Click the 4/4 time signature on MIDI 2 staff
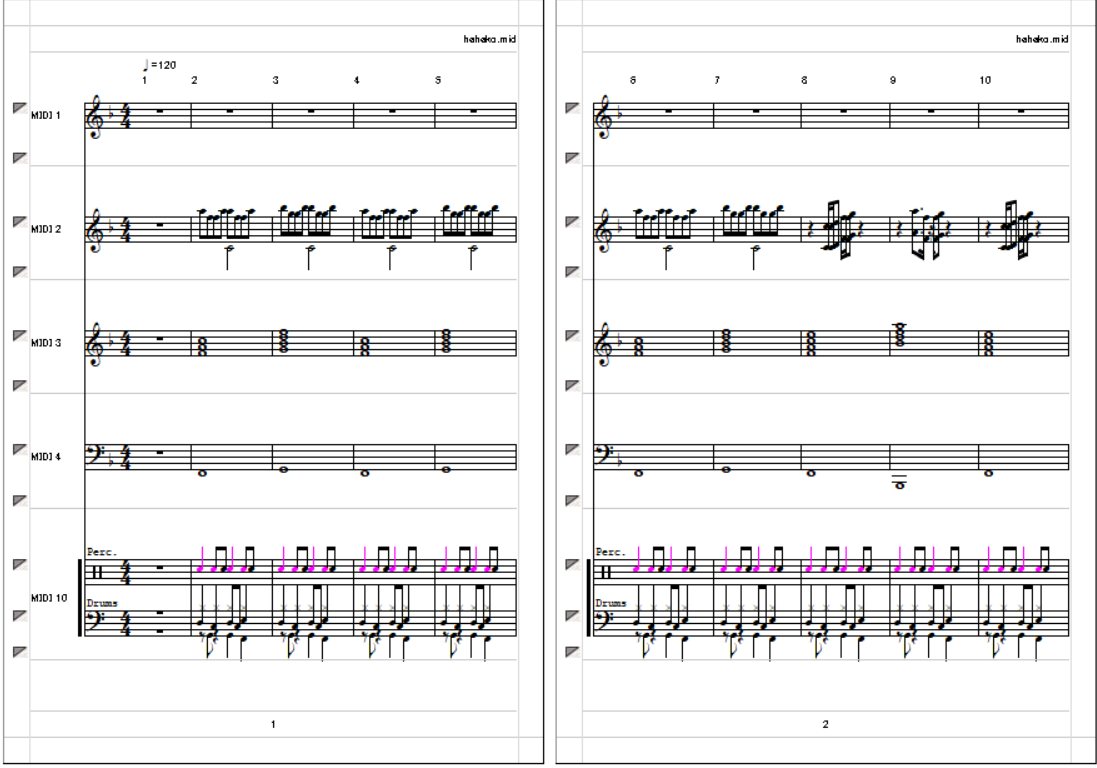This screenshot has height=768, width=1097. (126, 229)
